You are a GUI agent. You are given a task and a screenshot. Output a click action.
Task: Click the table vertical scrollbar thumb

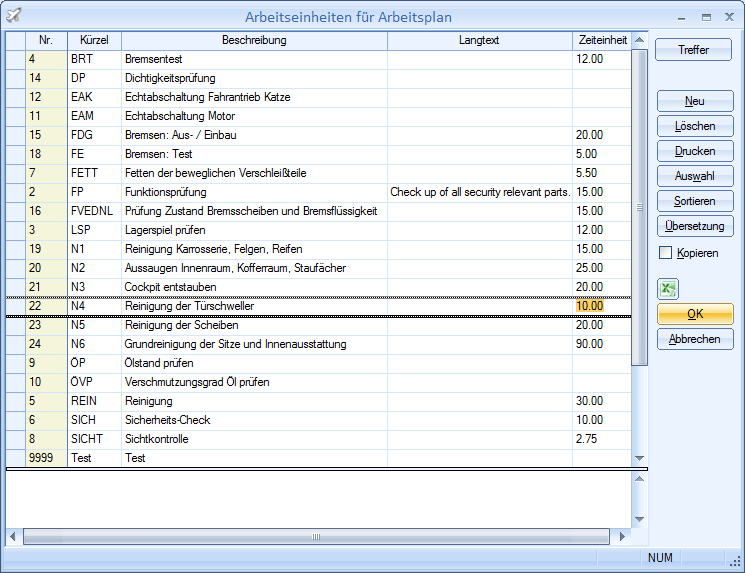point(640,208)
